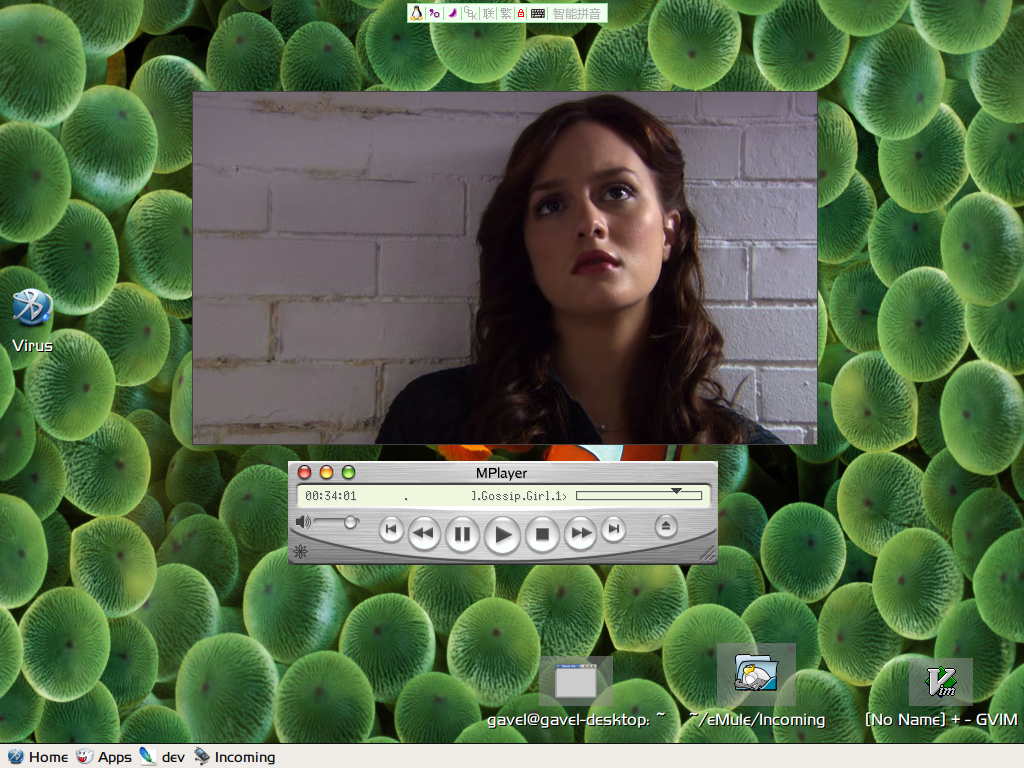Pause the Gossip Girl video
The height and width of the screenshot is (768, 1024).
tap(462, 534)
